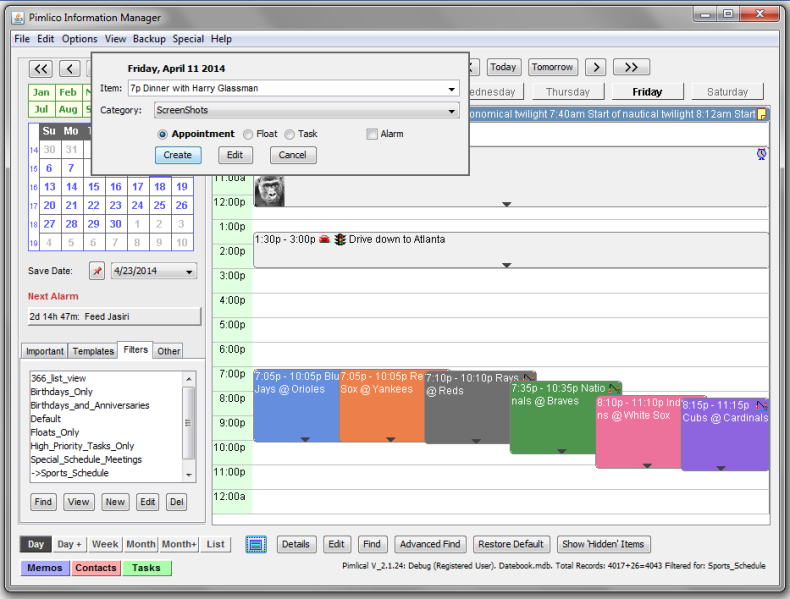Click the sports icon on the Cubs @ Cardinals event
This screenshot has height=599, width=790.
pyautogui.click(x=762, y=405)
